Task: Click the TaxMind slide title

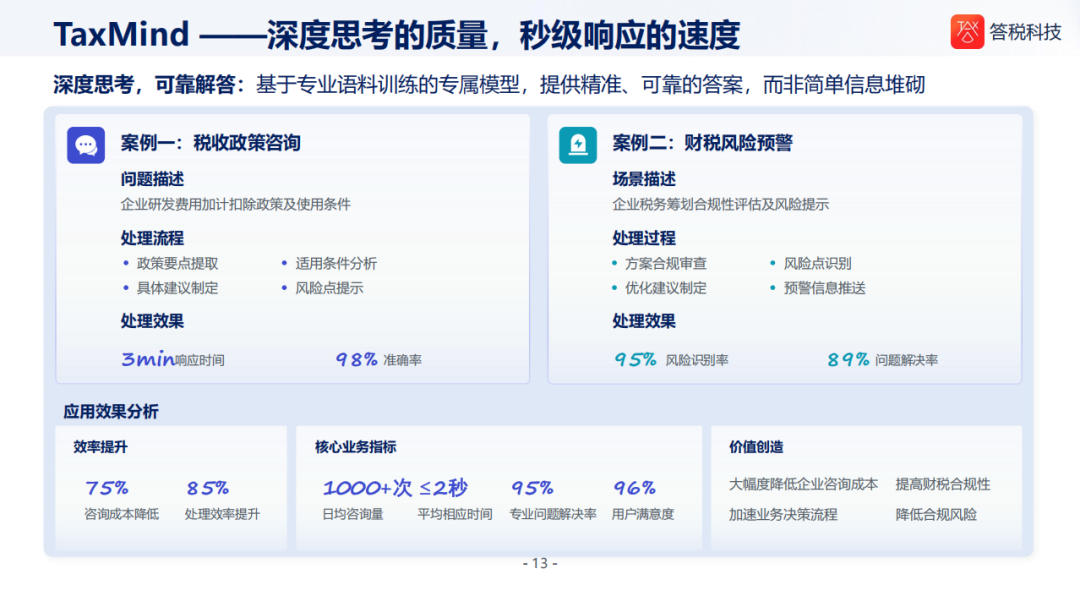Action: [397, 34]
